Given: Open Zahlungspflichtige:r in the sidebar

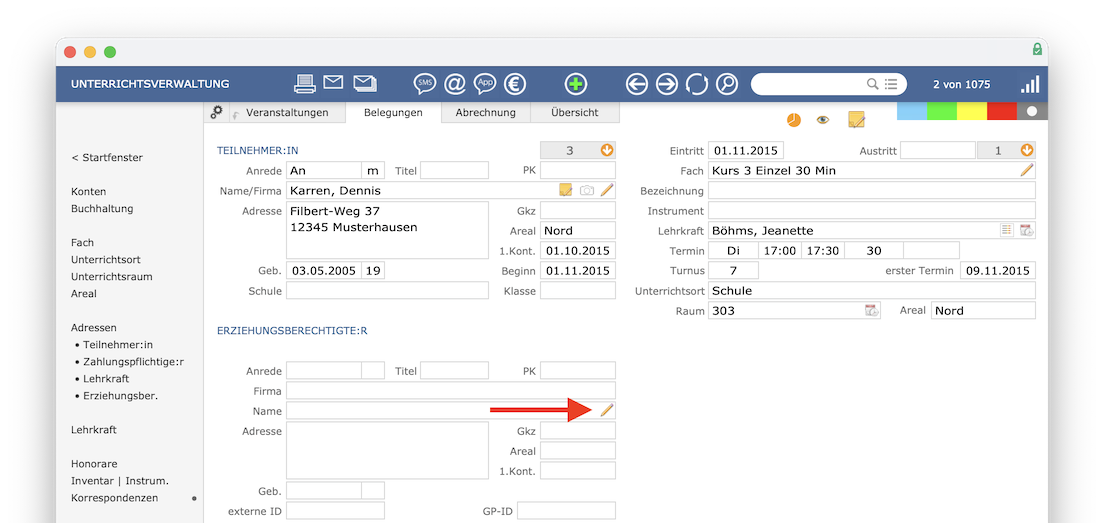Looking at the screenshot, I should pyautogui.click(x=133, y=362).
